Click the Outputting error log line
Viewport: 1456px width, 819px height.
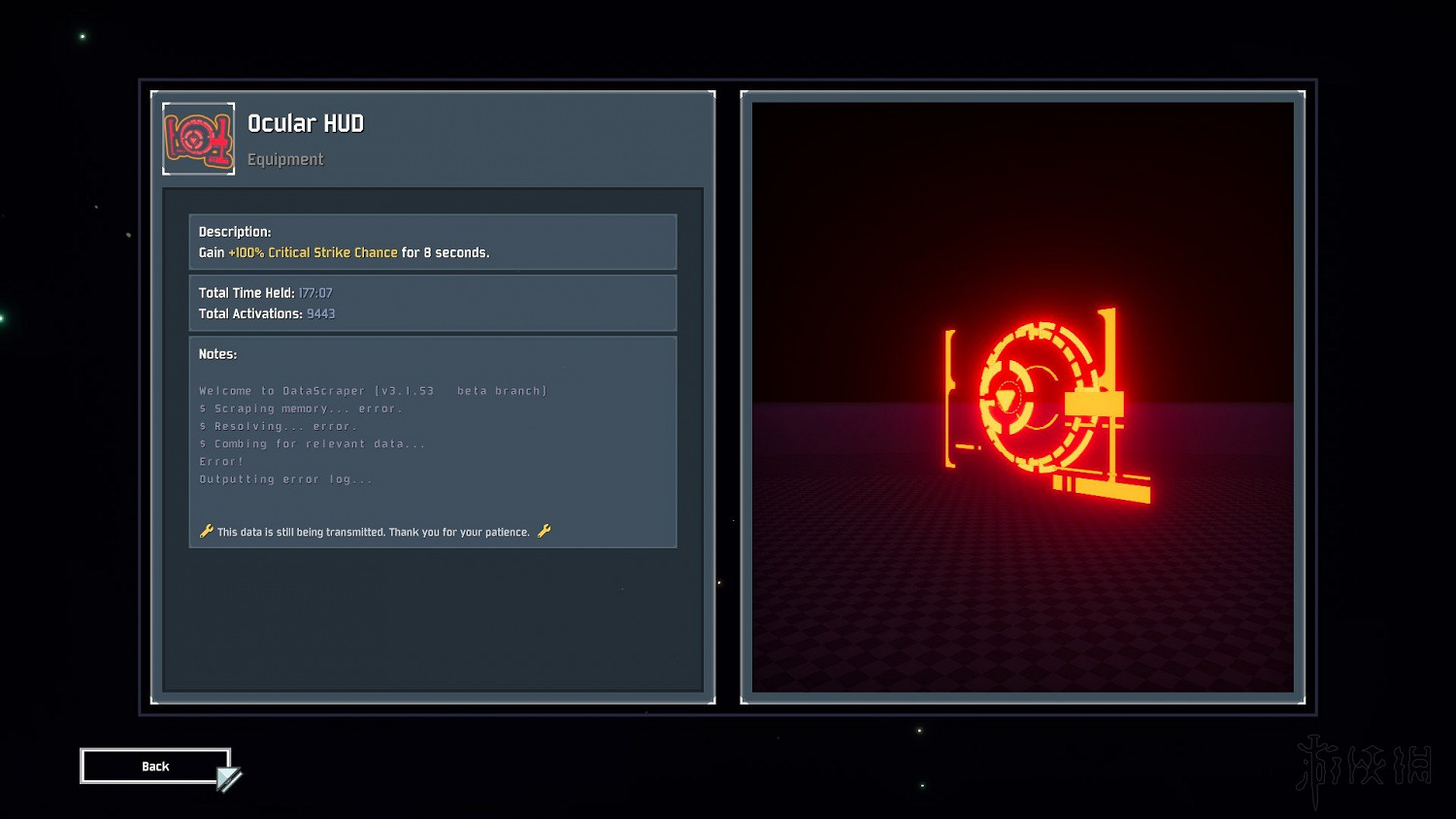click(x=285, y=479)
